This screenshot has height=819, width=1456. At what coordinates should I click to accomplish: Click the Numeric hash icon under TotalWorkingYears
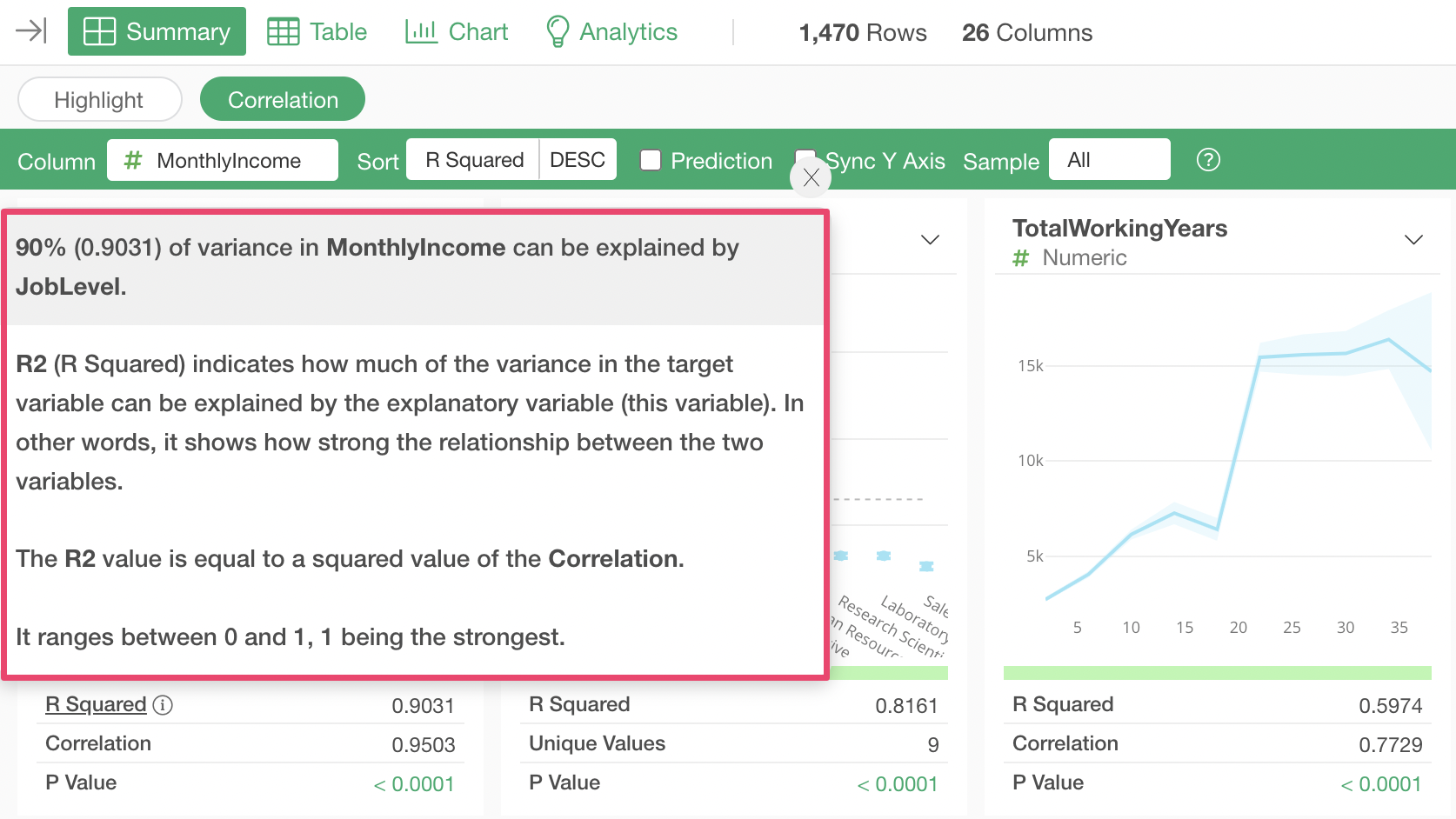pyautogui.click(x=1021, y=258)
